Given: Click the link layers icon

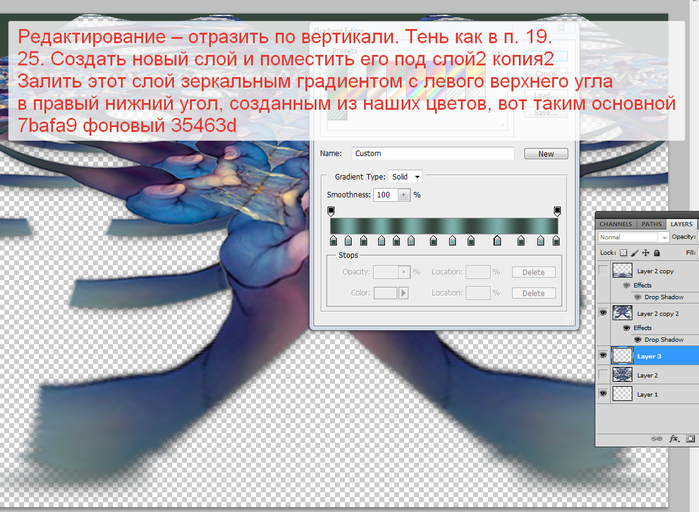Looking at the screenshot, I should [657, 439].
